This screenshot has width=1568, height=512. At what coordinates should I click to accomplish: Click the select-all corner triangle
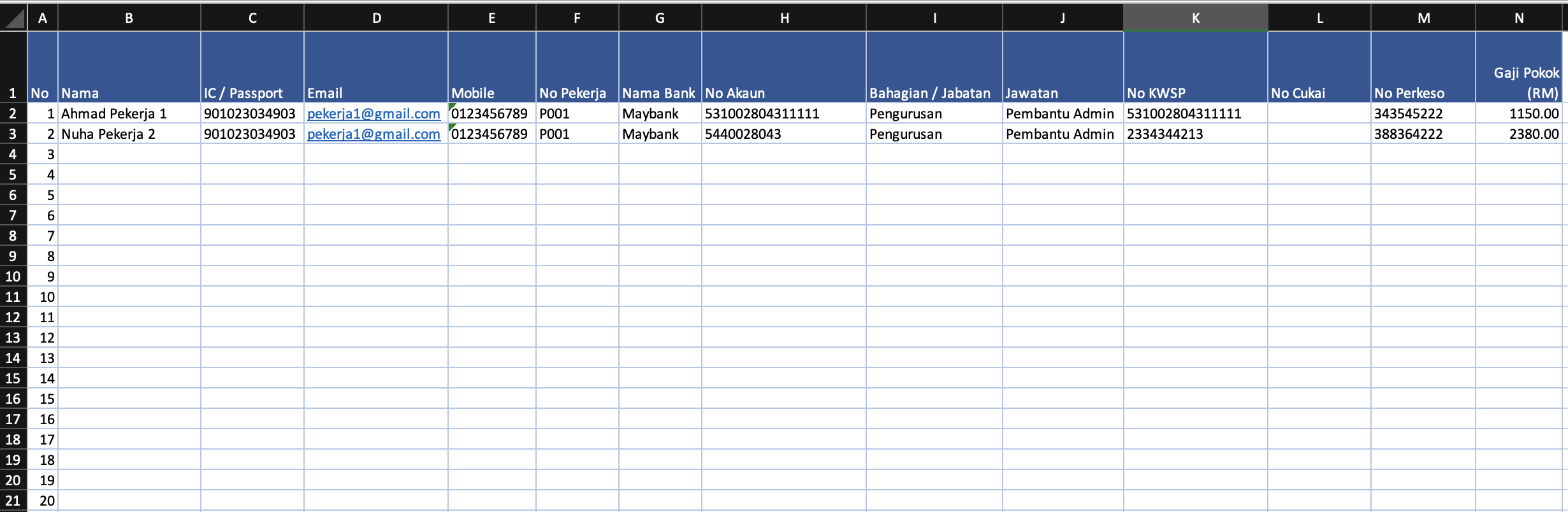point(13,18)
